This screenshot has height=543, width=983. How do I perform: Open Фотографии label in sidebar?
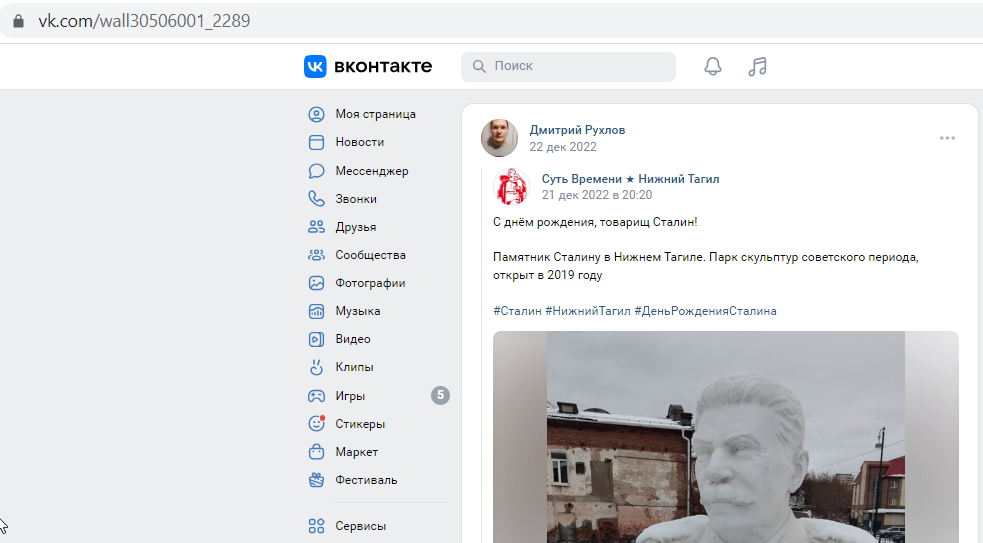370,283
